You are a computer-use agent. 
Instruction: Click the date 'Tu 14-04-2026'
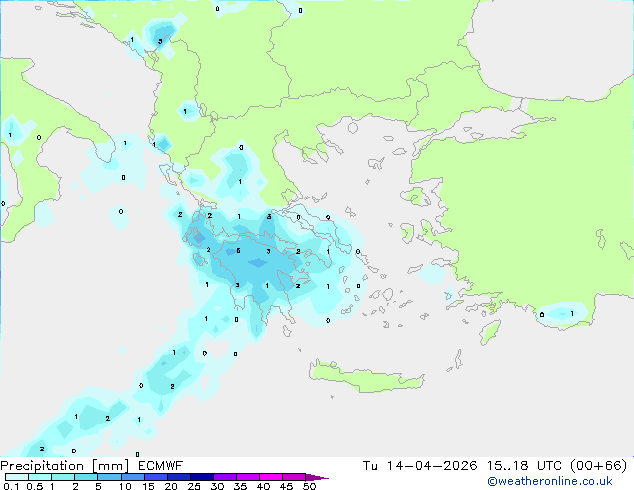coord(420,466)
